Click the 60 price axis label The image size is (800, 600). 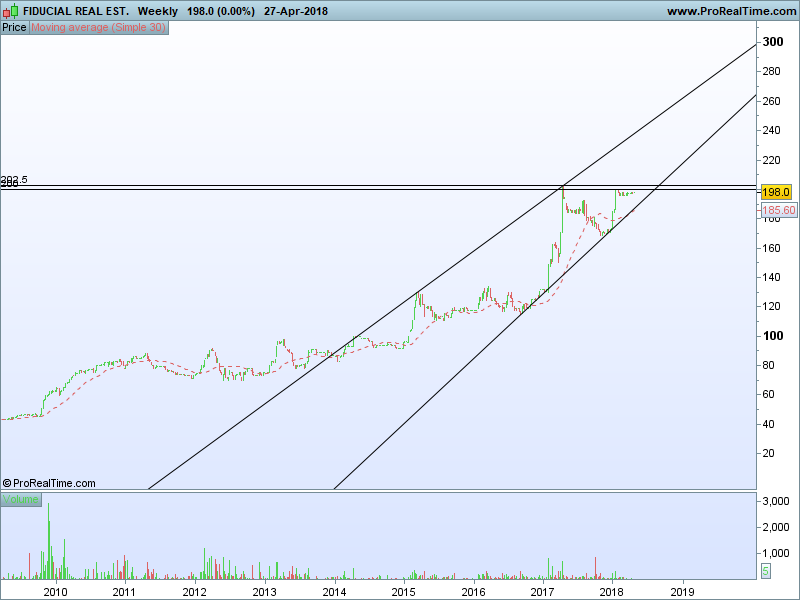pyautogui.click(x=768, y=394)
